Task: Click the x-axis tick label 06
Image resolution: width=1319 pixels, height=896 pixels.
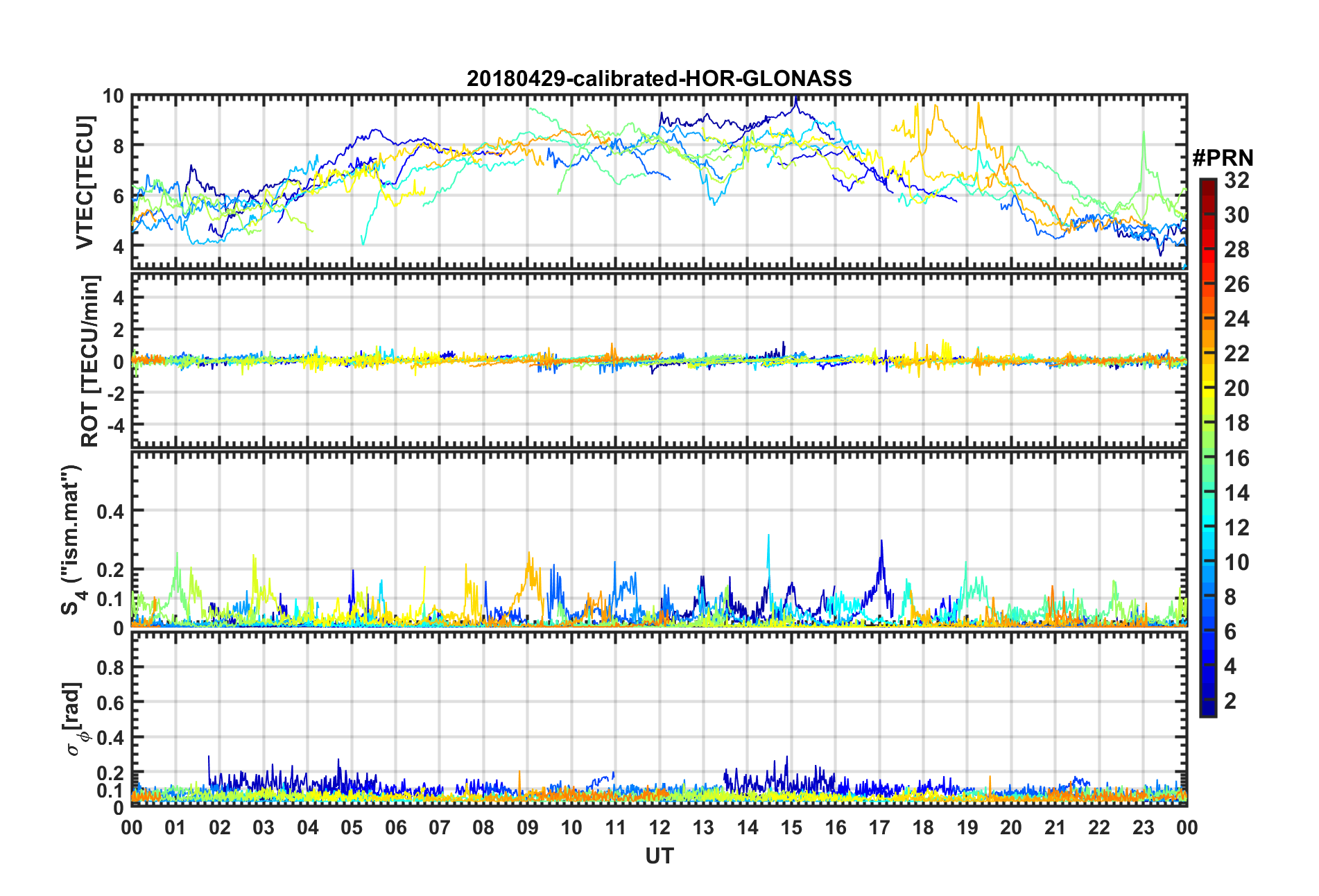Action: pos(395,827)
